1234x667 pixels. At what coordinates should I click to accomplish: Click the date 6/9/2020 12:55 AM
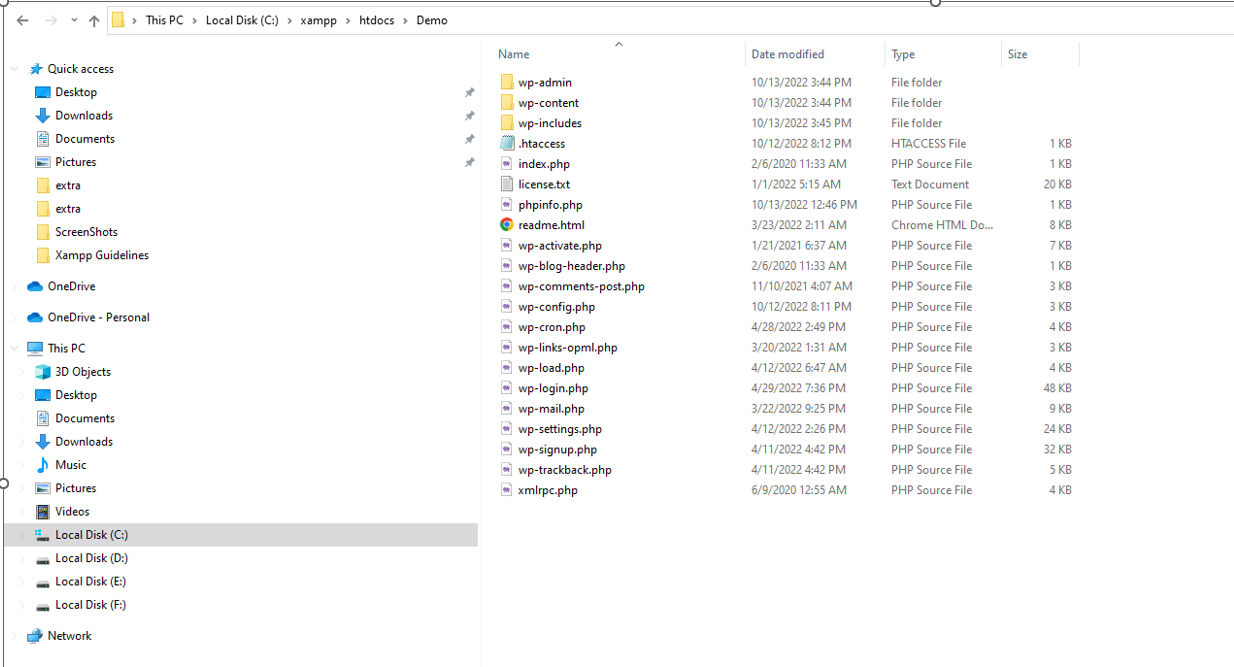tap(799, 490)
